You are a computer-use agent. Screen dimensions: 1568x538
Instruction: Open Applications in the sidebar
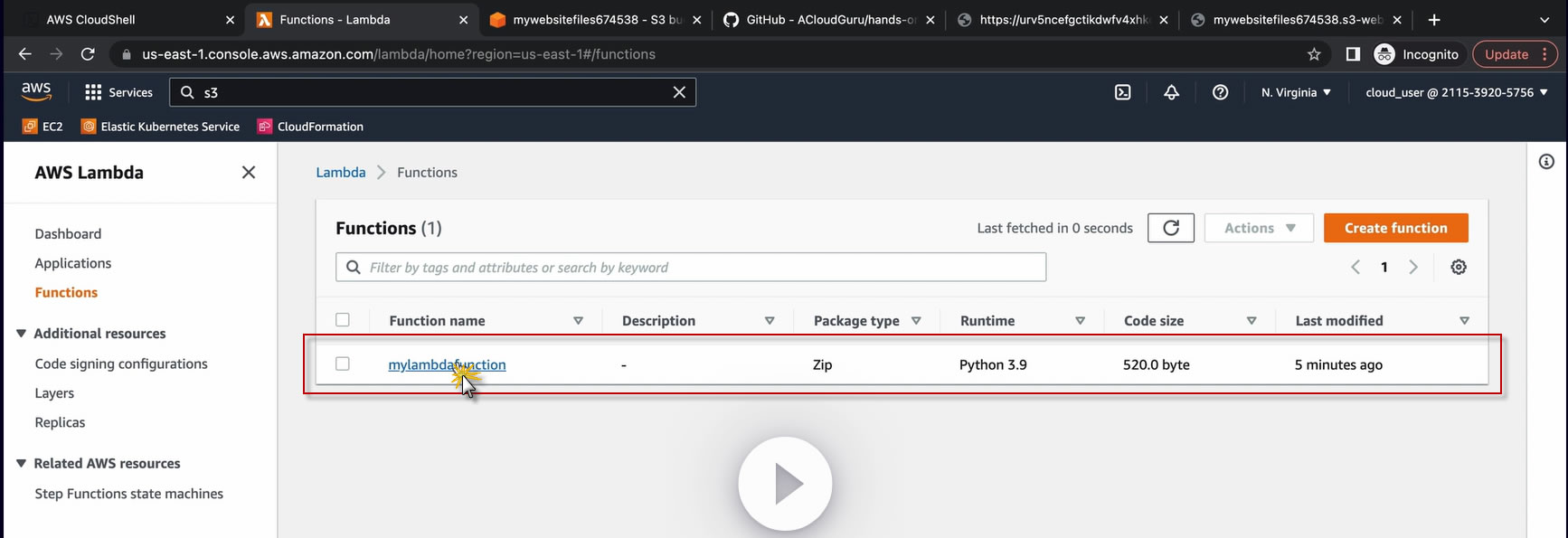click(x=73, y=263)
